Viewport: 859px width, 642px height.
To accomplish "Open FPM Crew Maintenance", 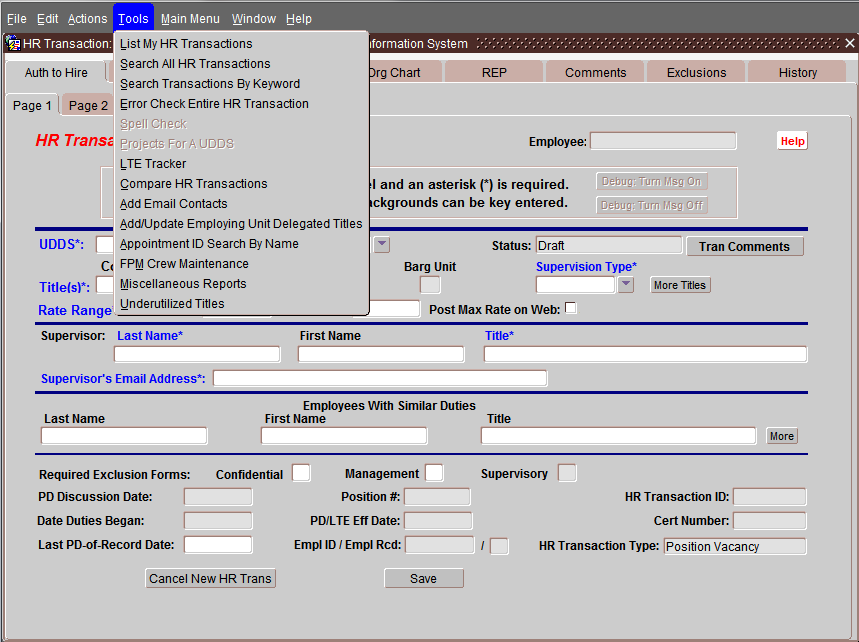I will point(241,263).
